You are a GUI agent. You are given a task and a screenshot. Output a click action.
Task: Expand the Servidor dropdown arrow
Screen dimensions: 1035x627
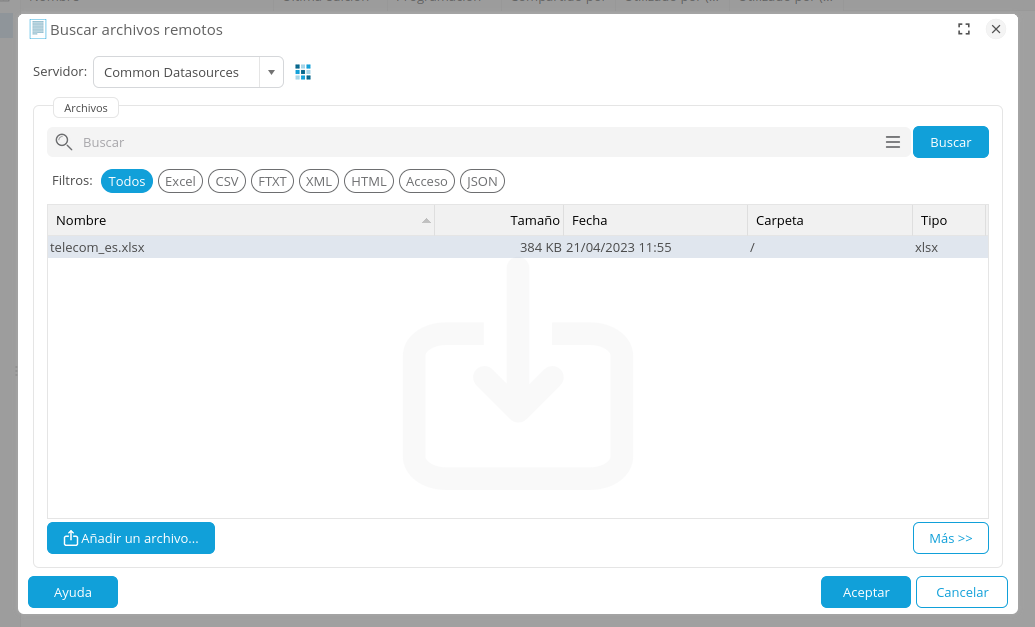[271, 72]
